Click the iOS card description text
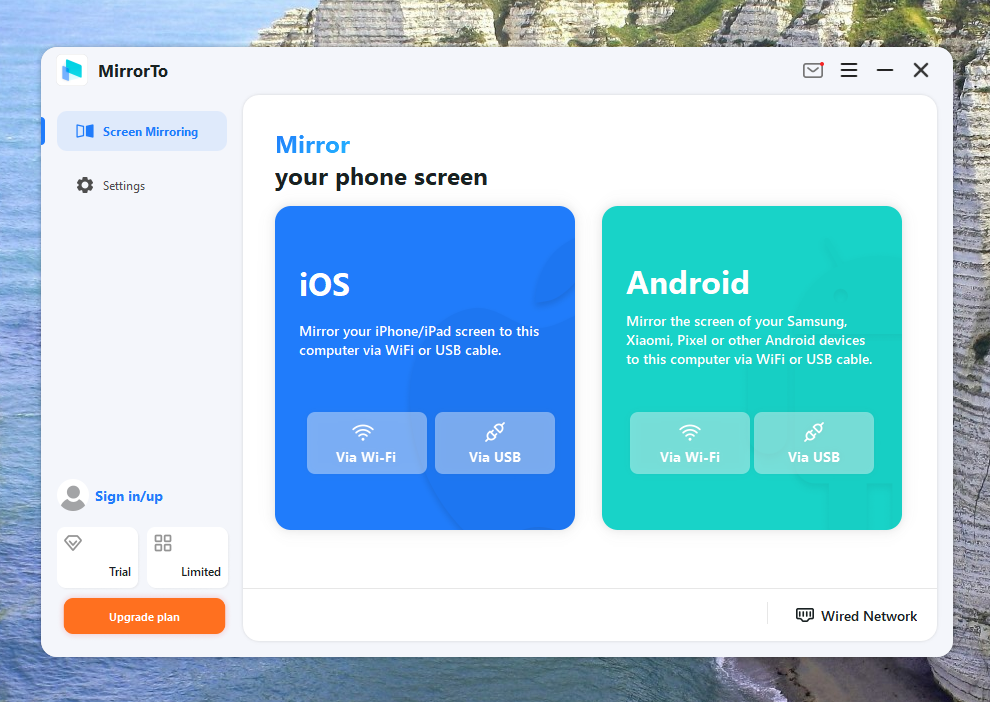The width and height of the screenshot is (990, 702). [419, 341]
